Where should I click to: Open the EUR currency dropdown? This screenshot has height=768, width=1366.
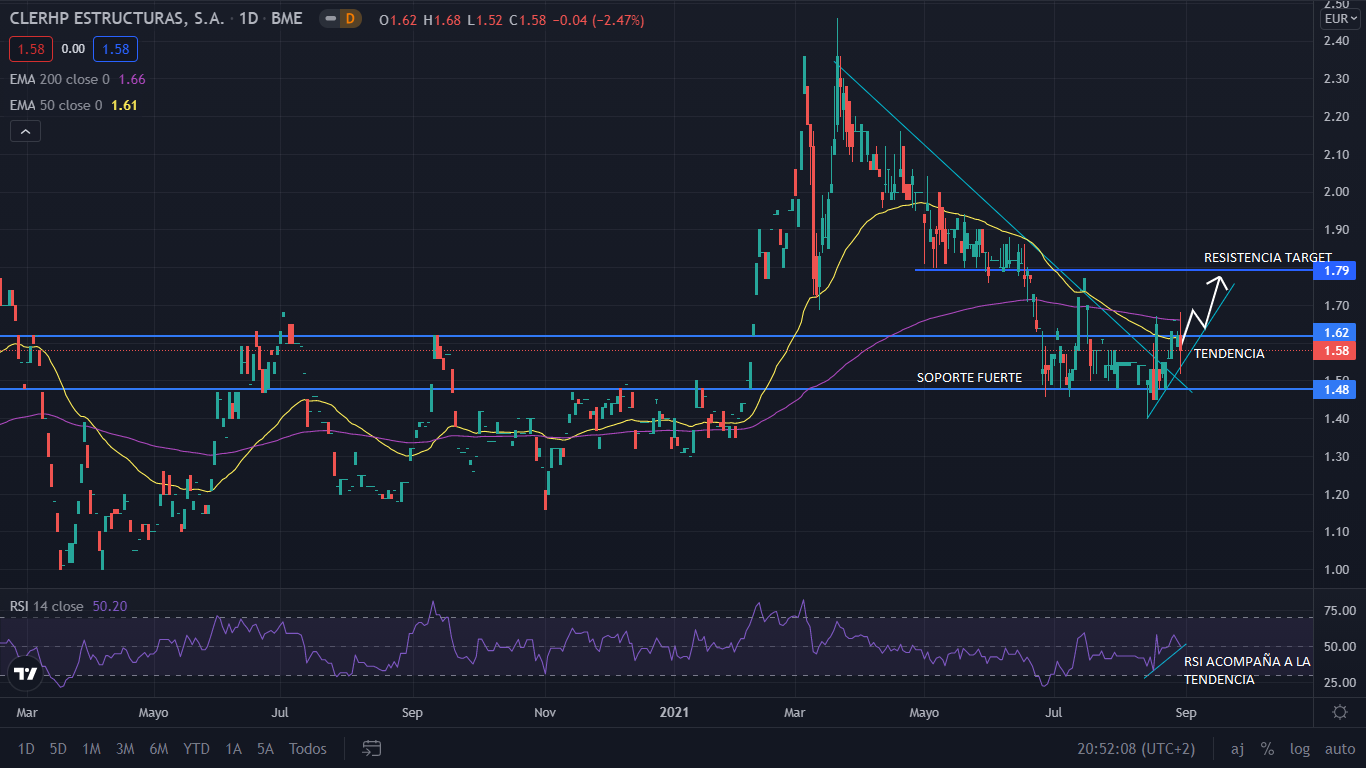(1338, 19)
